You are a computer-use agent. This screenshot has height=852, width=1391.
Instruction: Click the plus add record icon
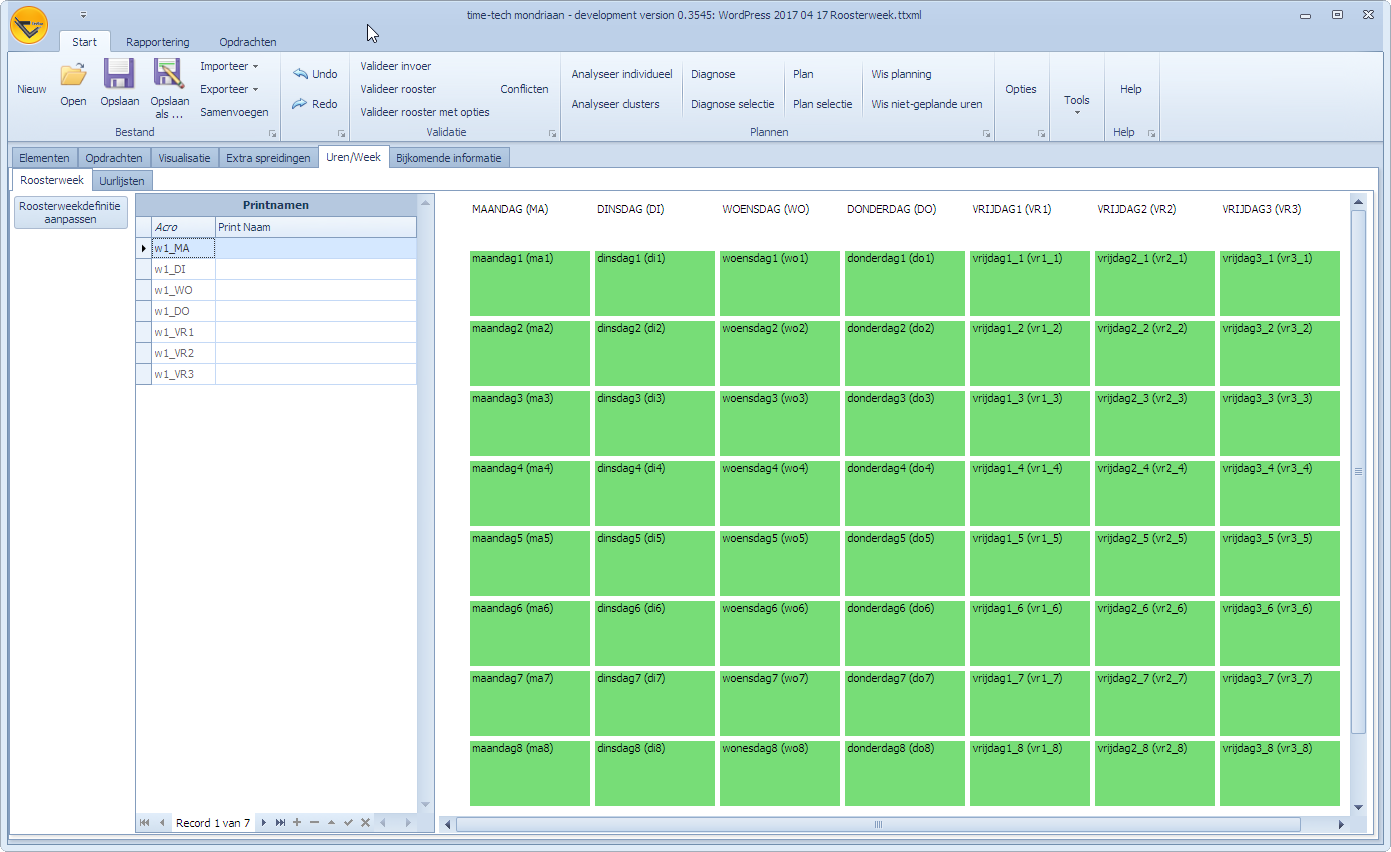(297, 823)
